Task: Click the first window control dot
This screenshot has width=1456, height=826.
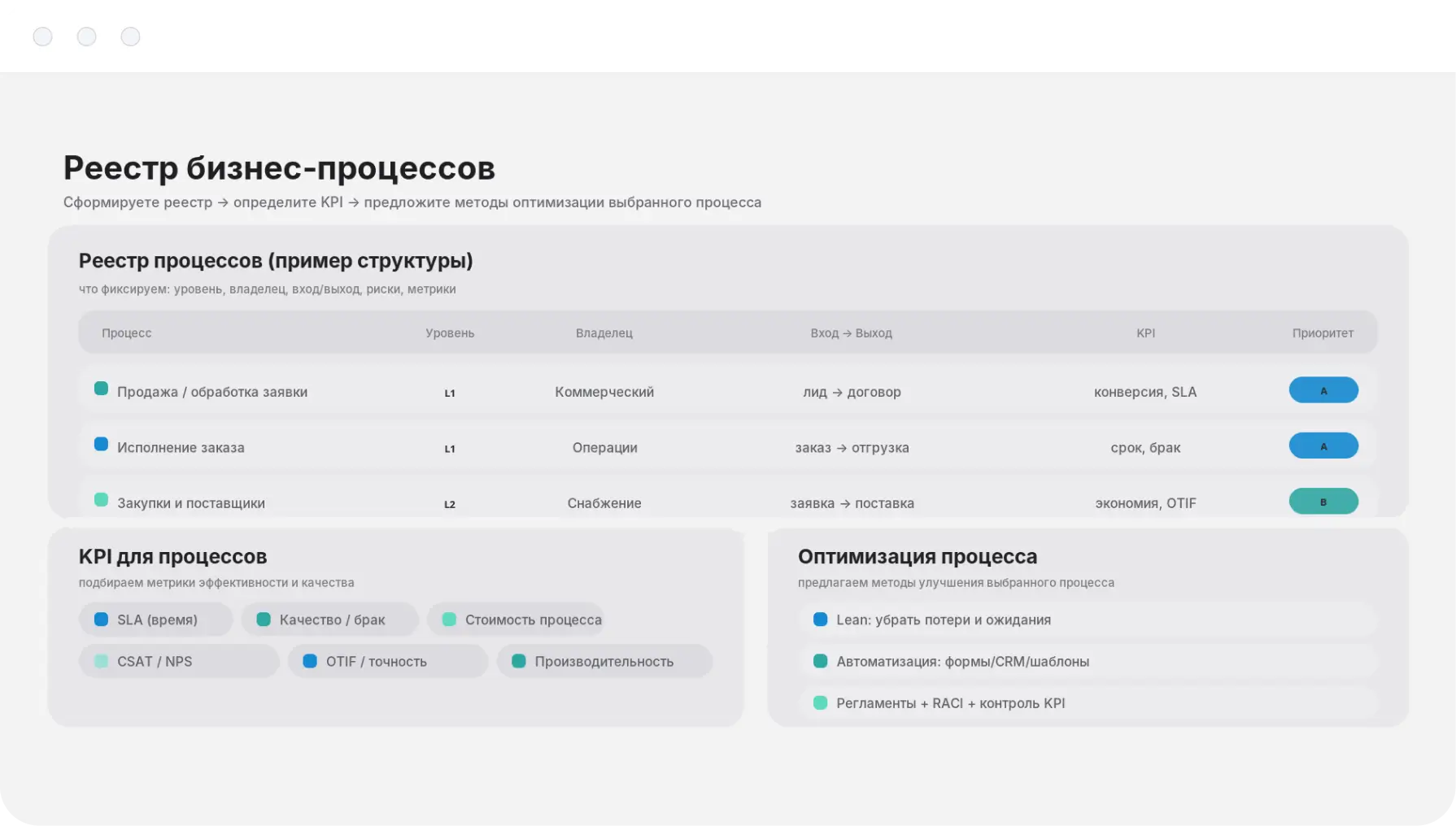Action: click(43, 37)
